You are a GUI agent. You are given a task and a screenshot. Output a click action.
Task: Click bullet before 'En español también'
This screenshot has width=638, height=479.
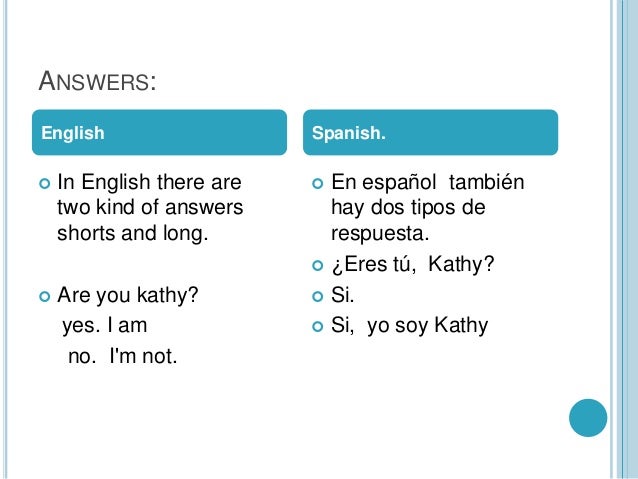pyautogui.click(x=317, y=184)
